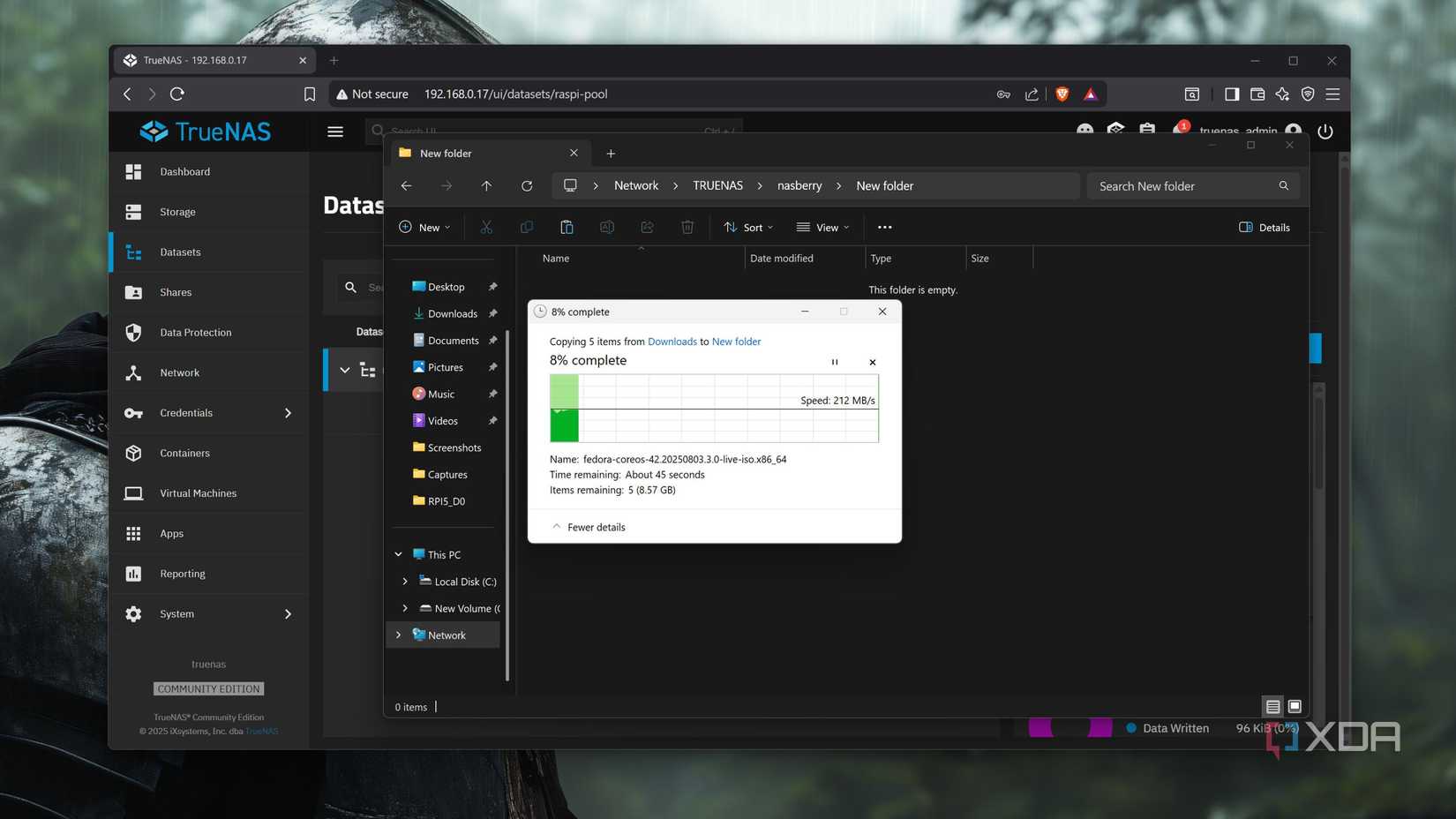Reload the browser page
This screenshot has width=1456, height=819.
177,94
